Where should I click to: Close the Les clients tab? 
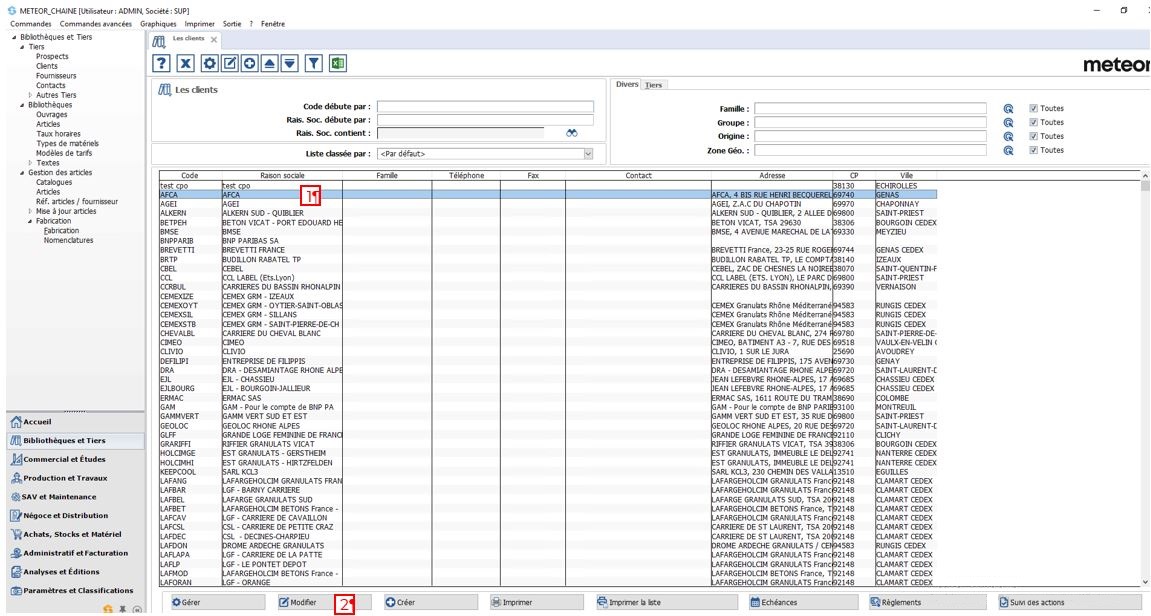point(214,40)
